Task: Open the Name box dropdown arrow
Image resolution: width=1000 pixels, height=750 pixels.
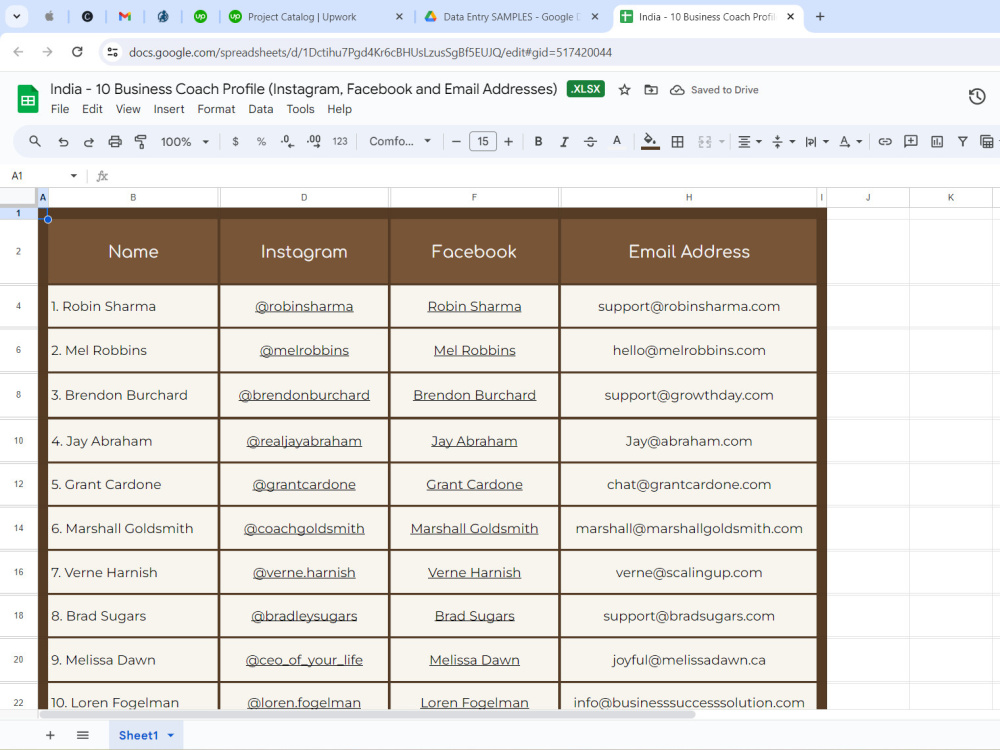Action: pyautogui.click(x=74, y=176)
